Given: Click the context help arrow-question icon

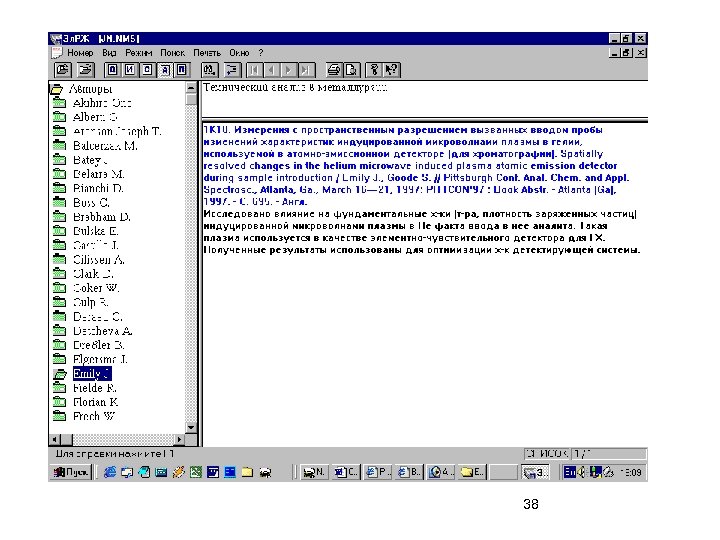Looking at the screenshot, I should tap(392, 70).
